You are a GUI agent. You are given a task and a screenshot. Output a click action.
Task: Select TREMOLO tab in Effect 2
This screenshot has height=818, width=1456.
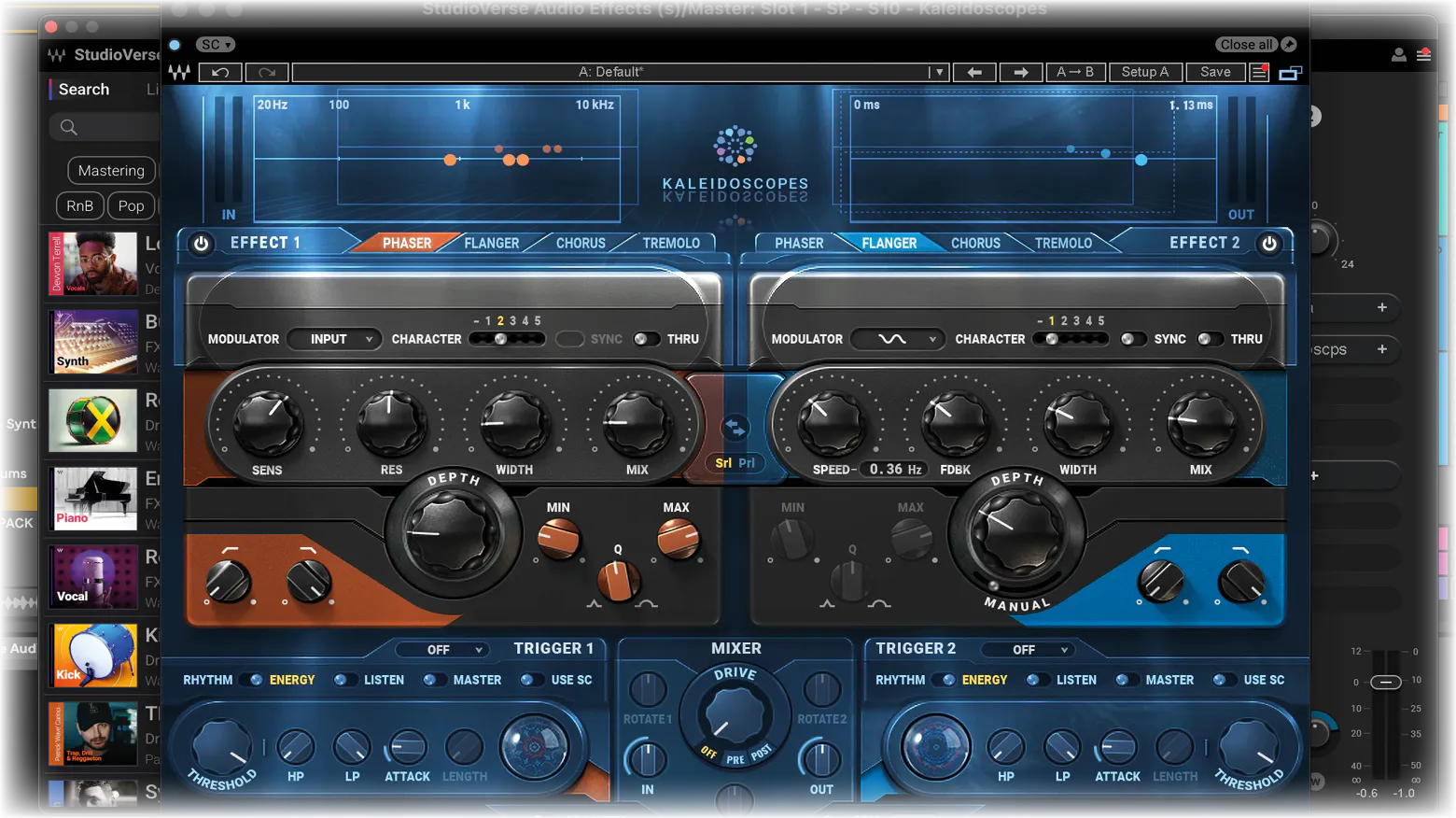point(1063,243)
